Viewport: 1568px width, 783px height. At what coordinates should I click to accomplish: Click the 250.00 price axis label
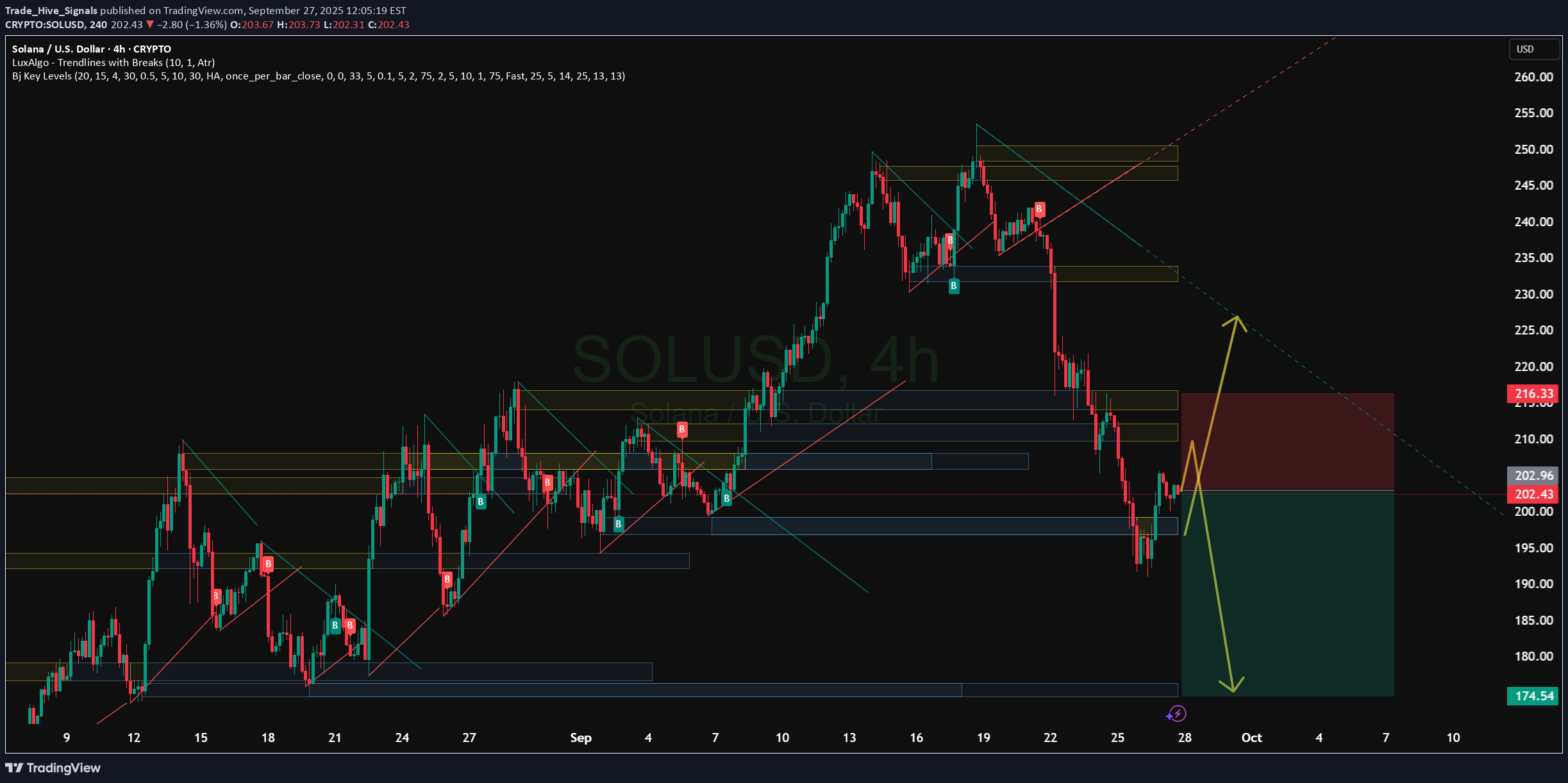pyautogui.click(x=1533, y=149)
